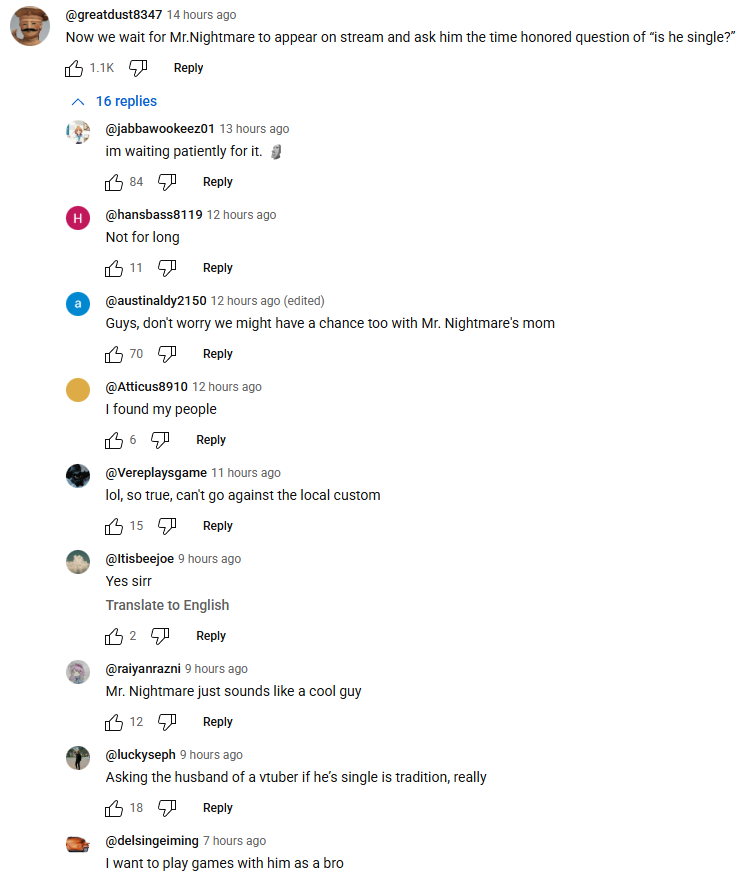Screen dimensions: 748x882
Task: Reply to @hansbass8119's comment
Action: [x=218, y=268]
